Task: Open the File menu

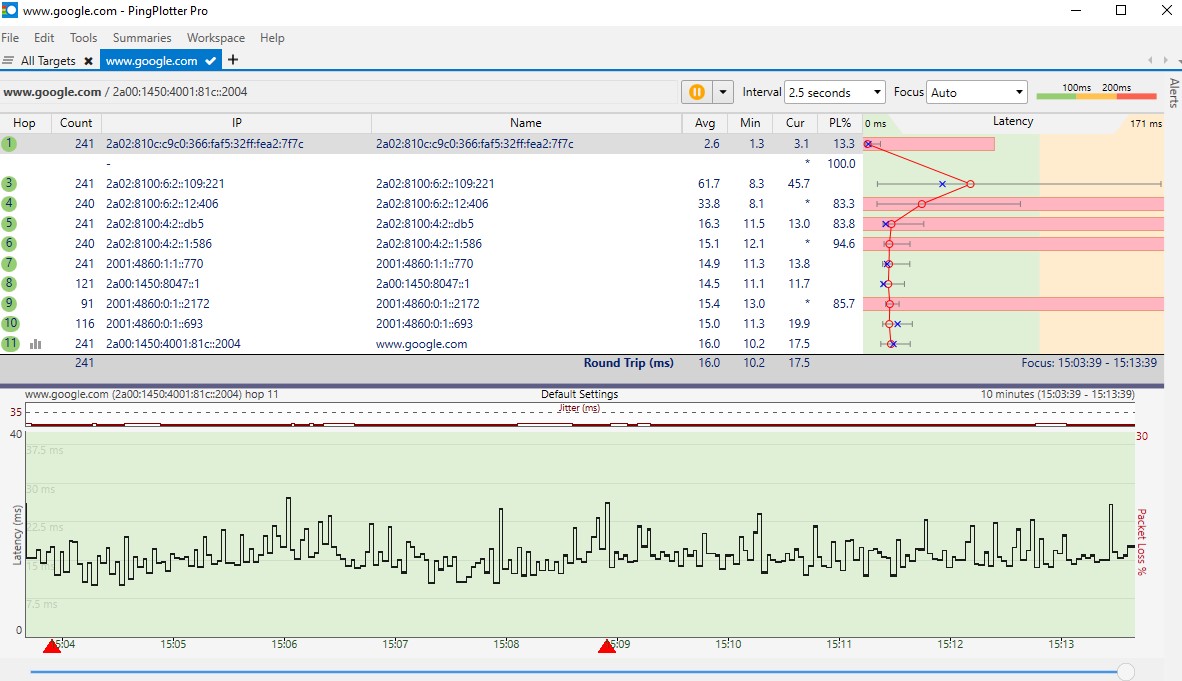Action: coord(10,38)
